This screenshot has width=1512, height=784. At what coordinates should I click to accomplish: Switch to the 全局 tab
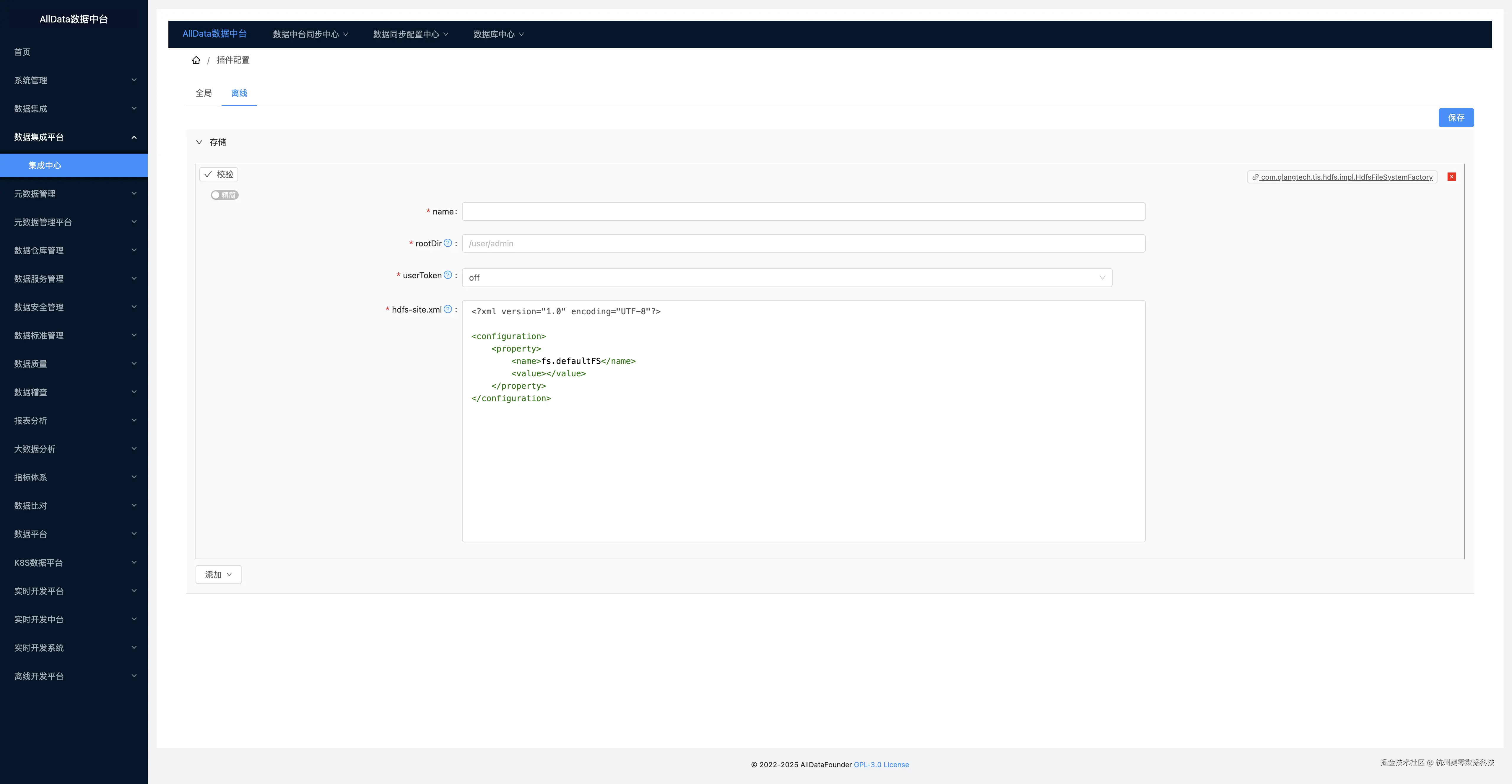tap(204, 93)
